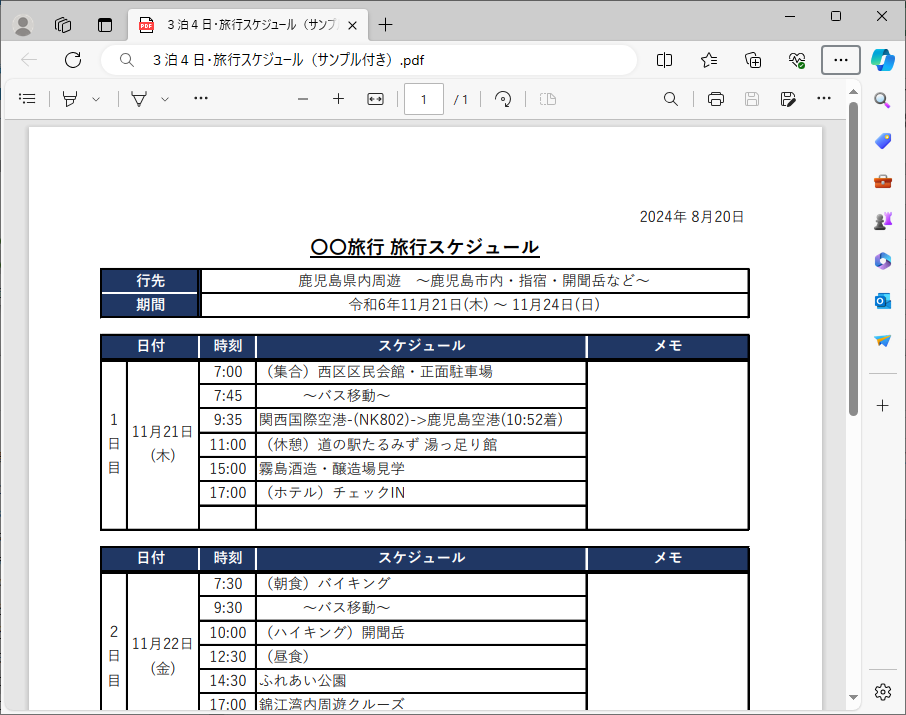
Task: Select the draw annotation tool
Action: pyautogui.click(x=140, y=98)
